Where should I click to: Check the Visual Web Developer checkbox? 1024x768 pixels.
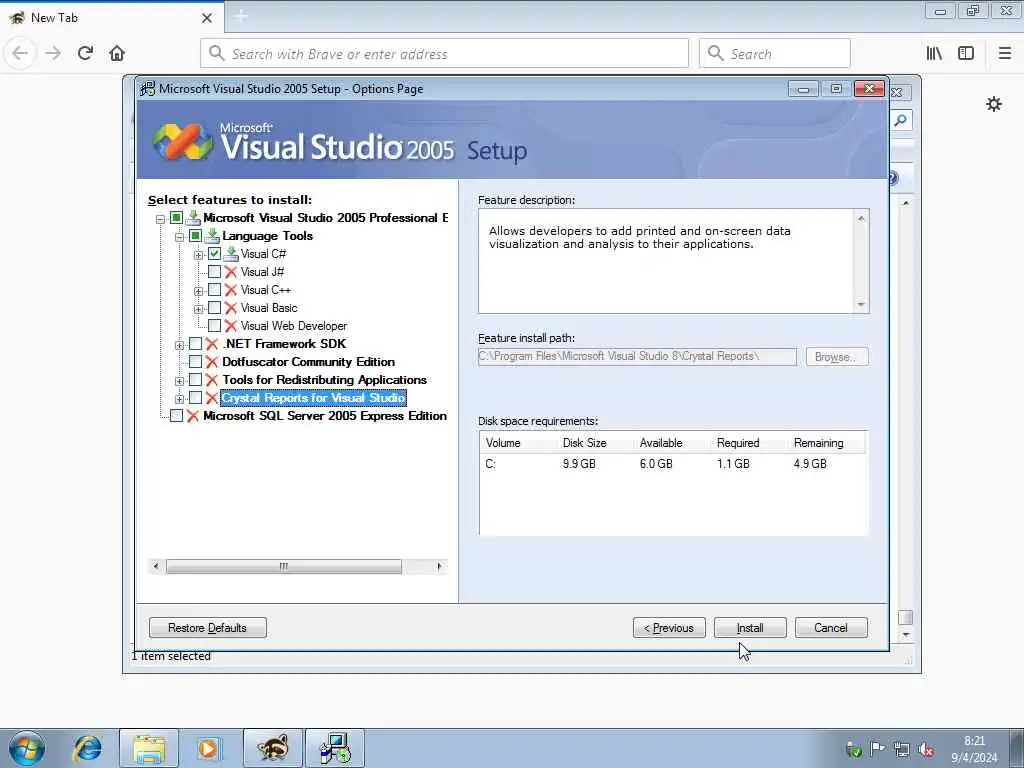[x=214, y=326]
